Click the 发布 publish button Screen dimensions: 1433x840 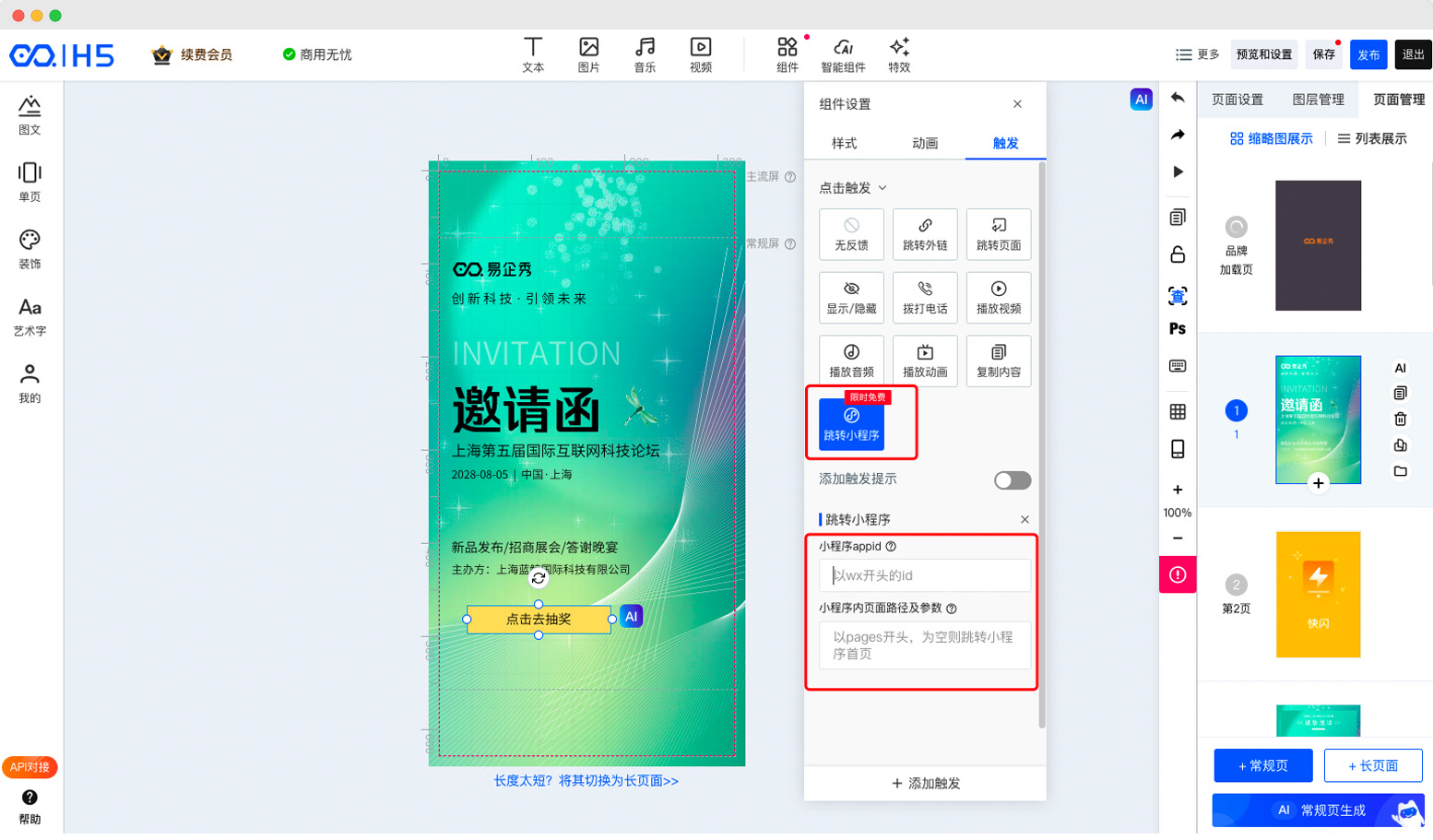tap(1368, 54)
